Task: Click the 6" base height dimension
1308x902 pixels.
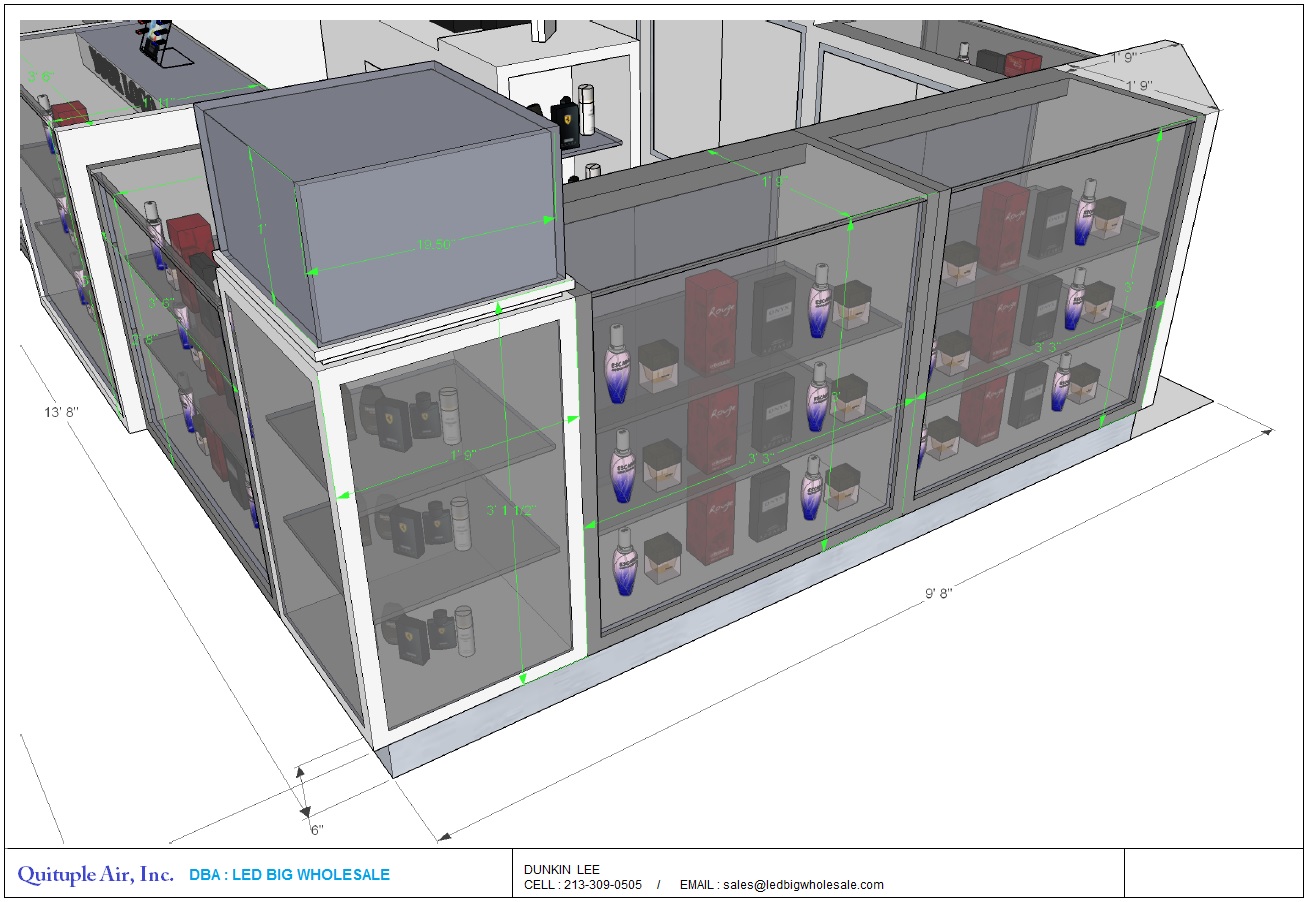Action: (316, 829)
